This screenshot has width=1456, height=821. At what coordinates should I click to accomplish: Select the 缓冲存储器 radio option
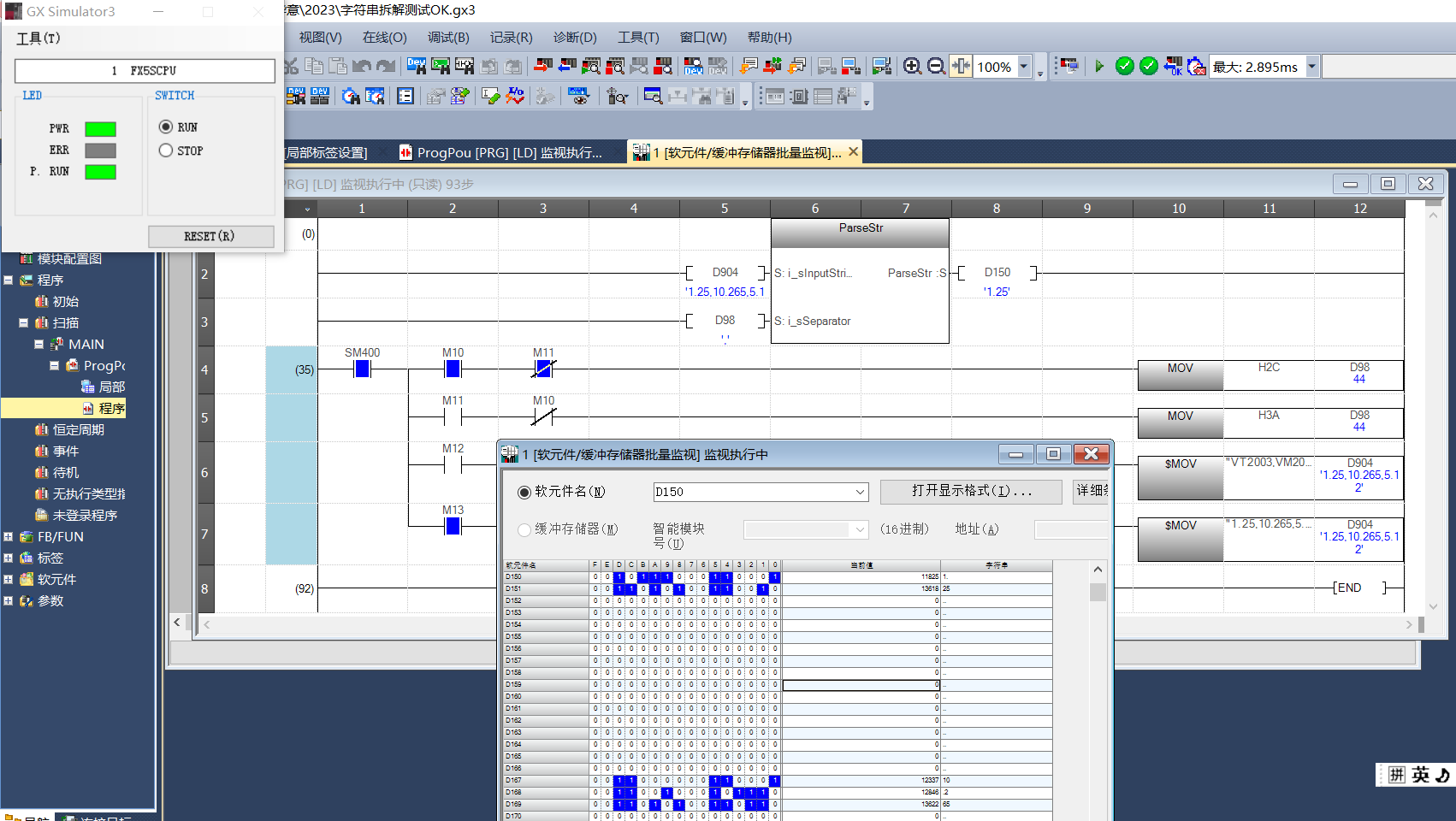pos(524,529)
